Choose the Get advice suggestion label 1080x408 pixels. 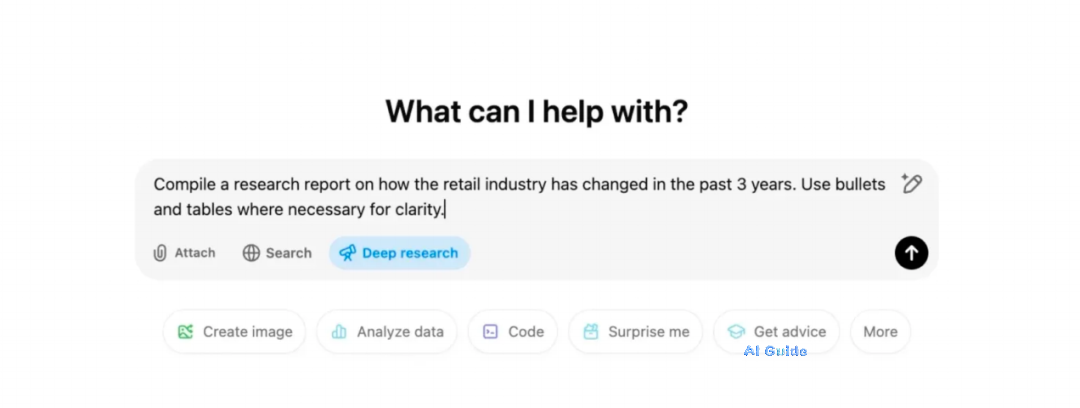tap(790, 332)
